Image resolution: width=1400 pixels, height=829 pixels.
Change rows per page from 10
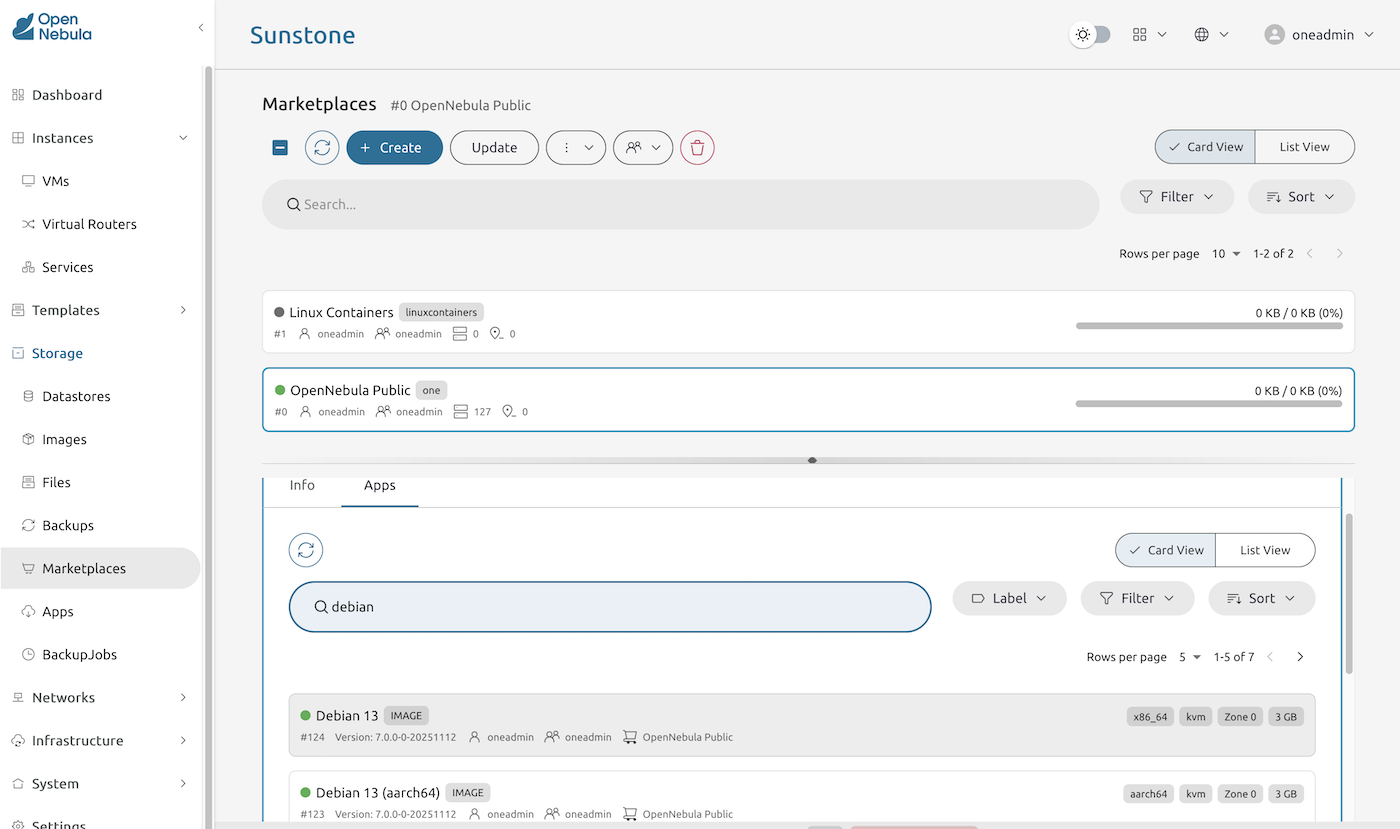1225,253
